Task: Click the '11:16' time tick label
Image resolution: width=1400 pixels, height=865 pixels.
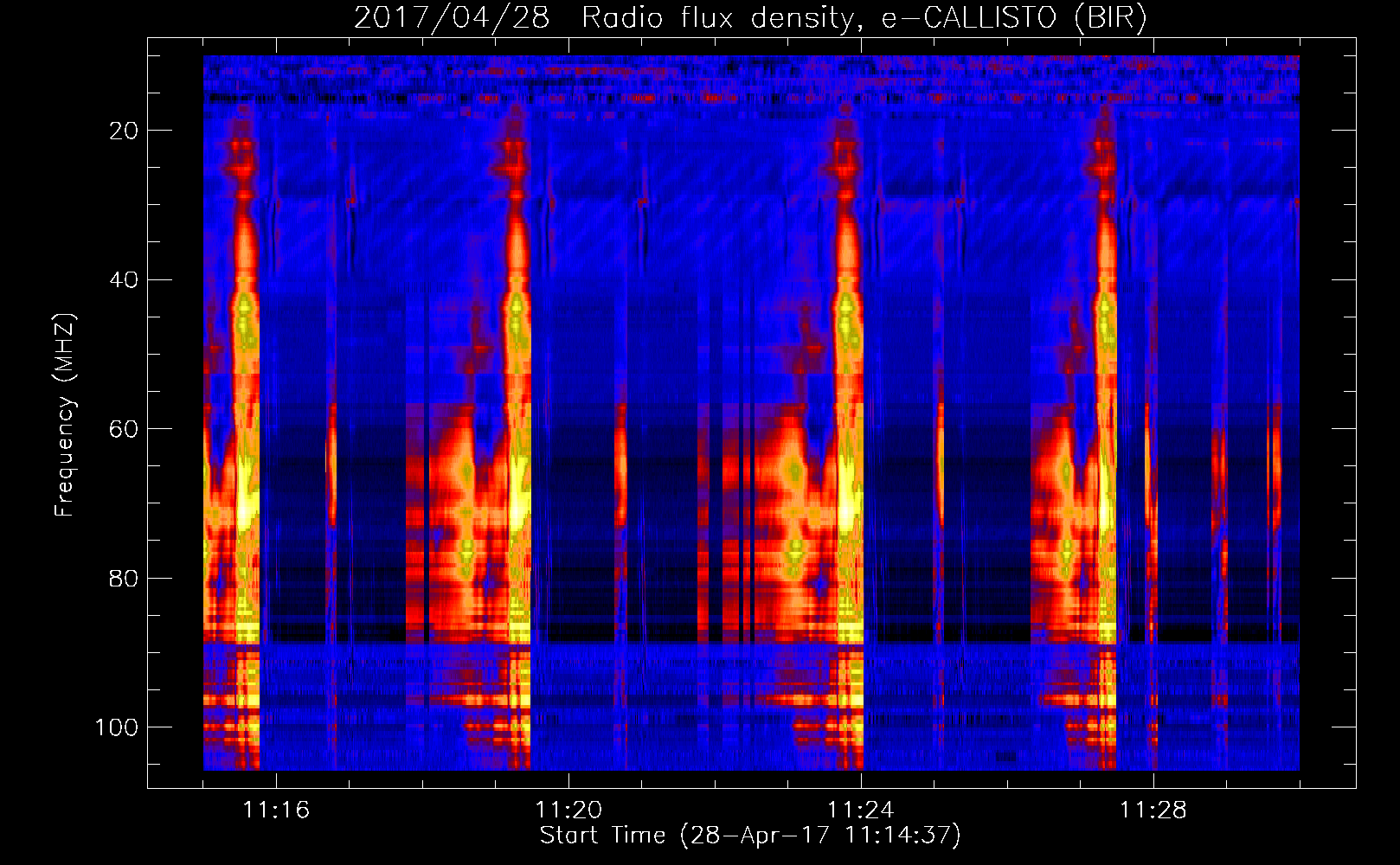Action: coord(276,811)
